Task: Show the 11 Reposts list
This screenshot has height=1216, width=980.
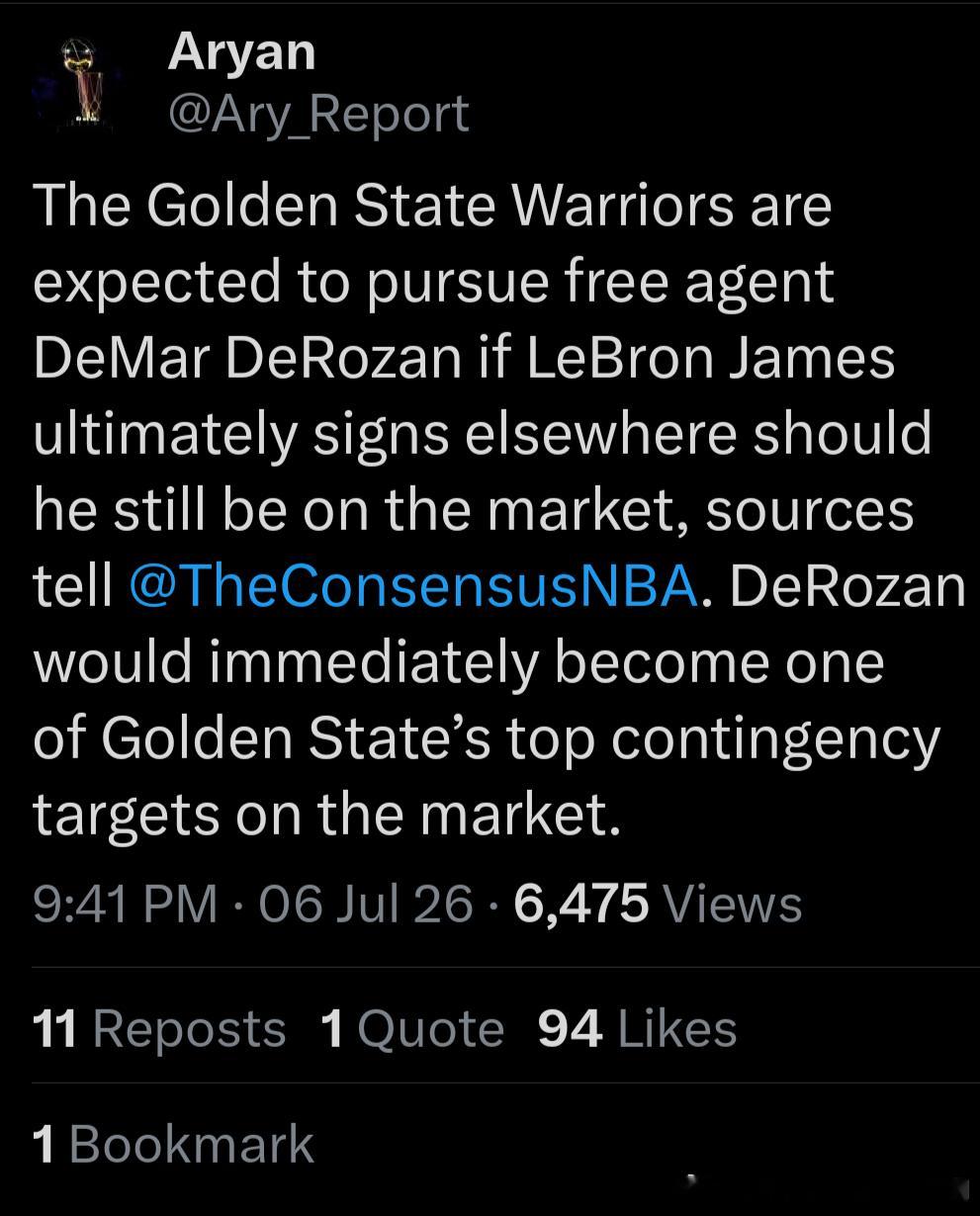Action: click(x=159, y=1028)
